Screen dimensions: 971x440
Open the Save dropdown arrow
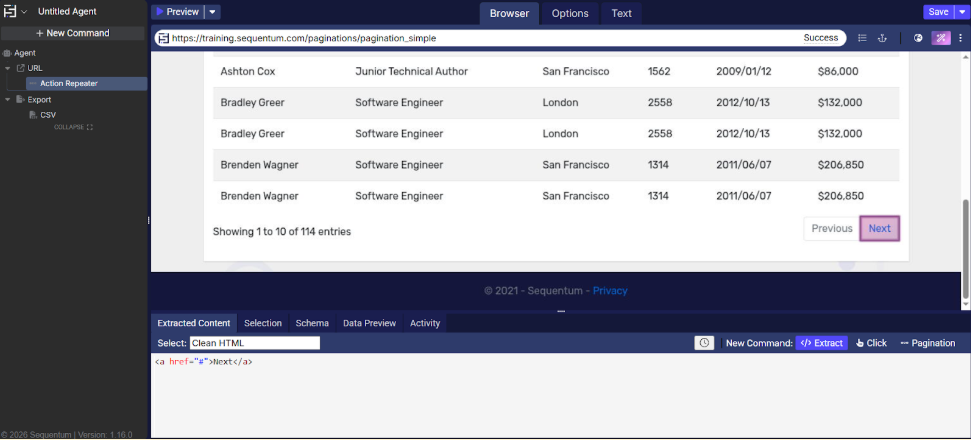[x=962, y=12]
